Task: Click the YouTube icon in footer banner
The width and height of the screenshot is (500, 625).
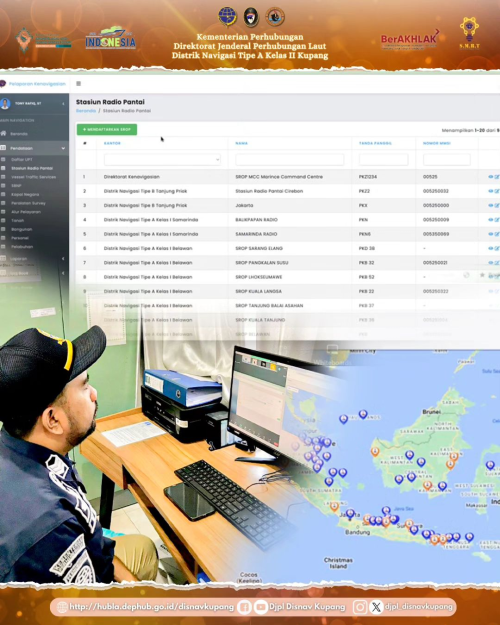Action: point(260,607)
